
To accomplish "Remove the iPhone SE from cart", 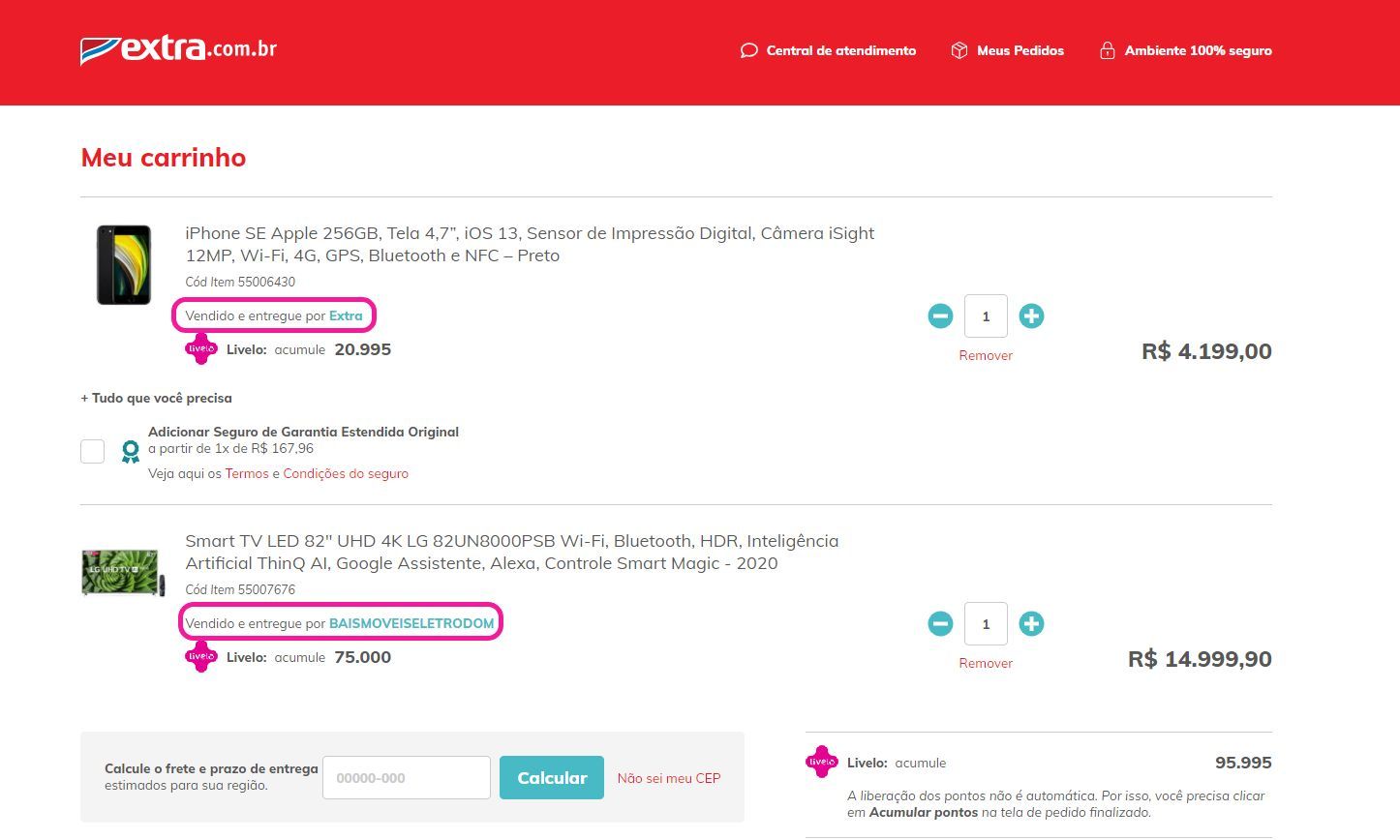I will pyautogui.click(x=986, y=355).
